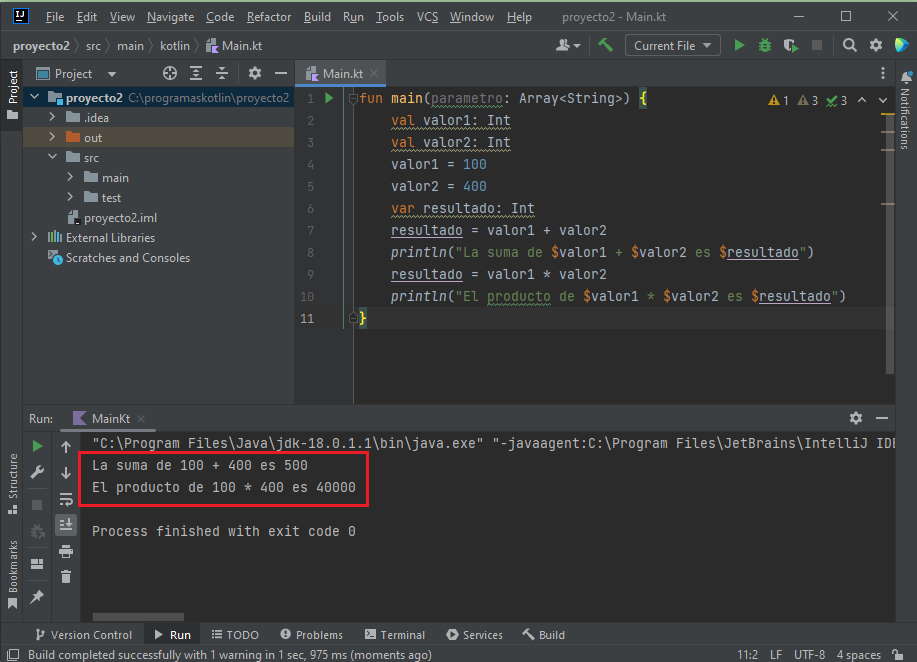Click the gutter run arrow beside fun main
Image resolution: width=917 pixels, height=662 pixels.
tap(329, 98)
